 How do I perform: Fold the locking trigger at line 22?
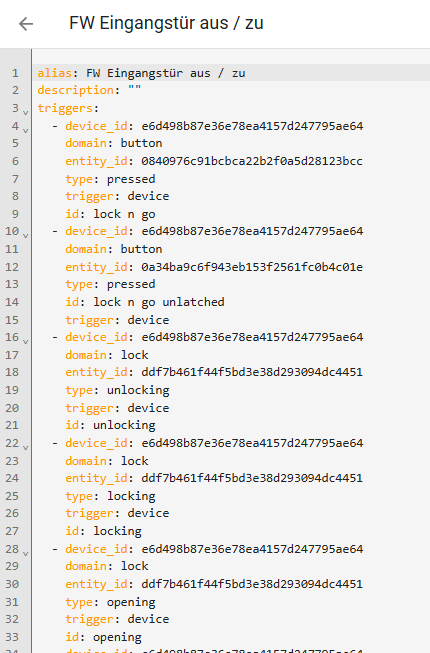[x=26, y=447]
